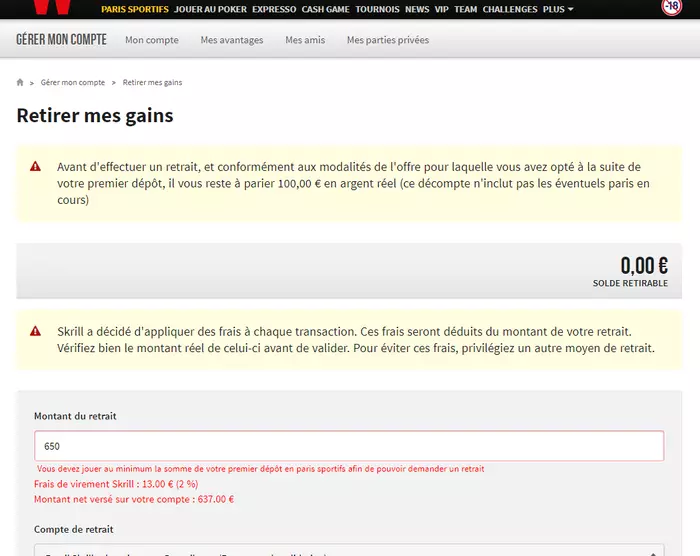The width and height of the screenshot is (700, 556).
Task: Open the Tournois page
Action: [x=377, y=9]
